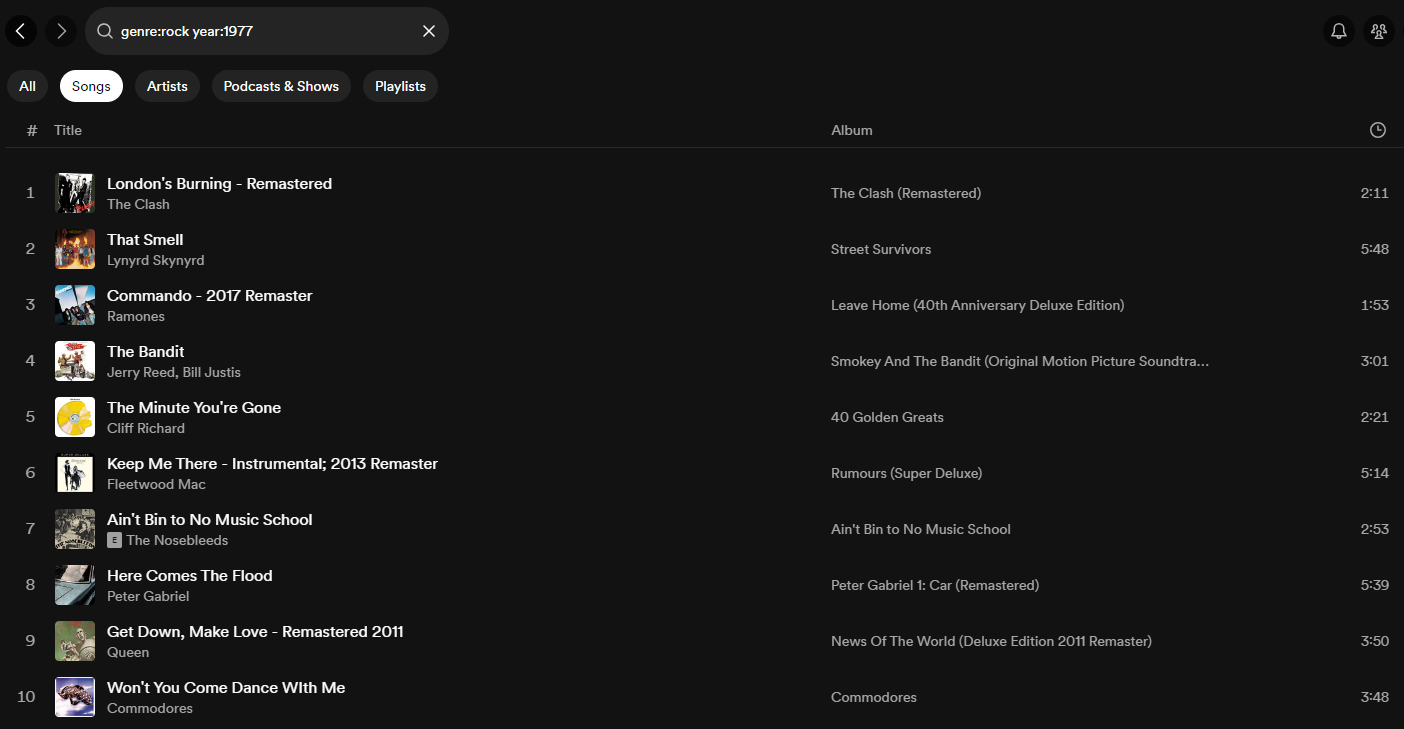Open the friend activity panel
This screenshot has width=1404, height=729.
click(x=1378, y=31)
